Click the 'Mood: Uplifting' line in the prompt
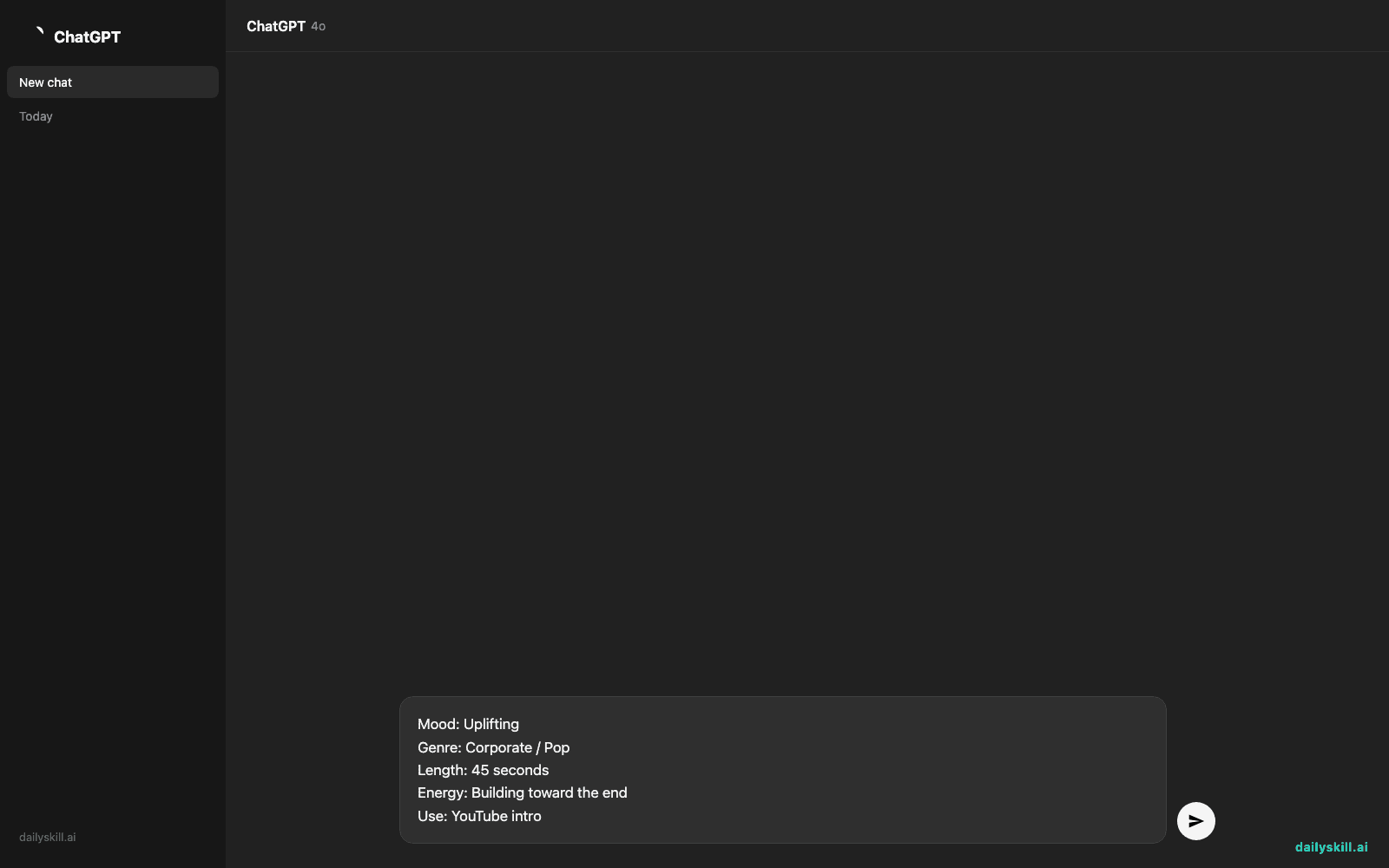The width and height of the screenshot is (1389, 868). click(x=468, y=724)
